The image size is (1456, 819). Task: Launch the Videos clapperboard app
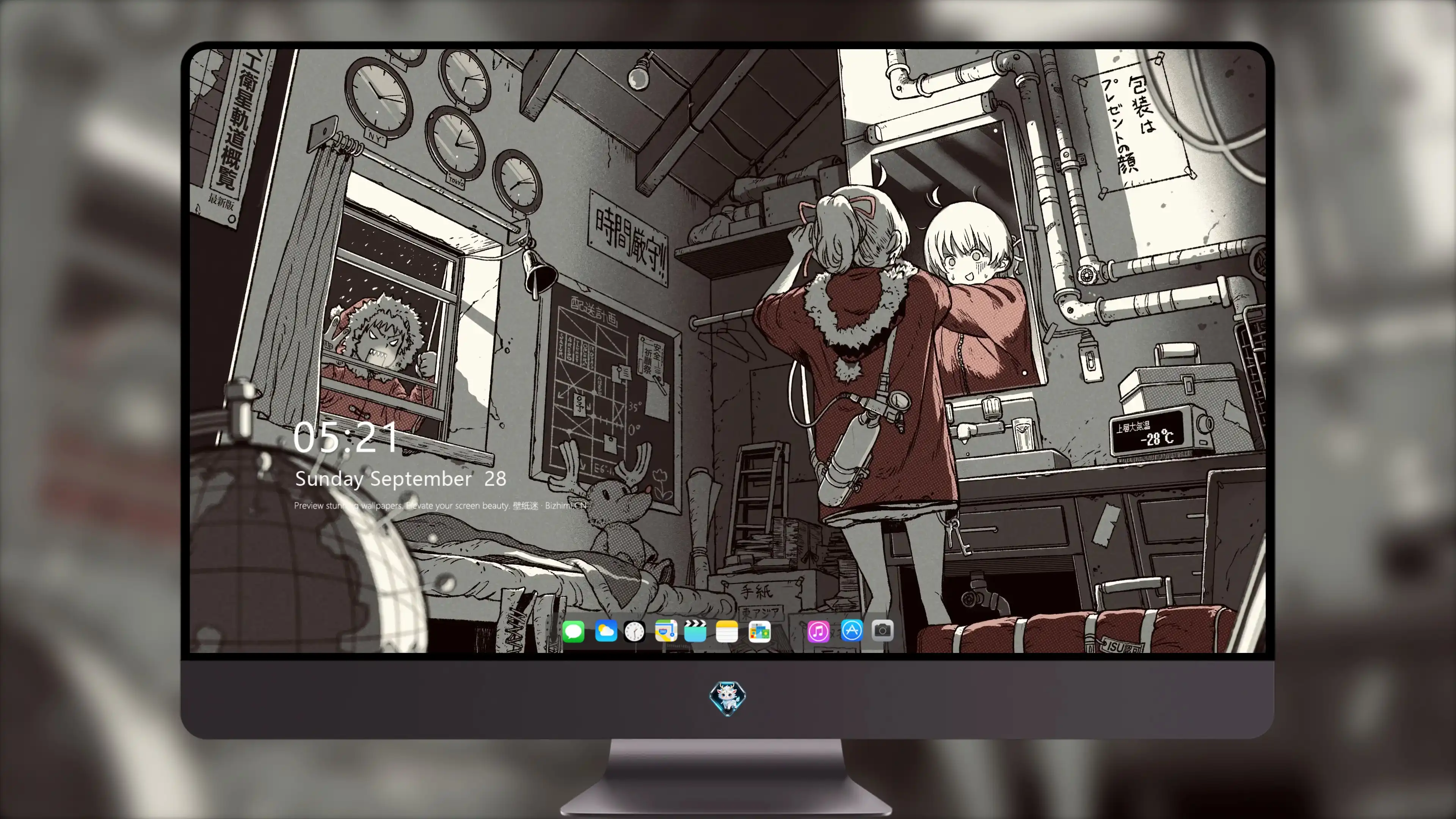(x=695, y=631)
